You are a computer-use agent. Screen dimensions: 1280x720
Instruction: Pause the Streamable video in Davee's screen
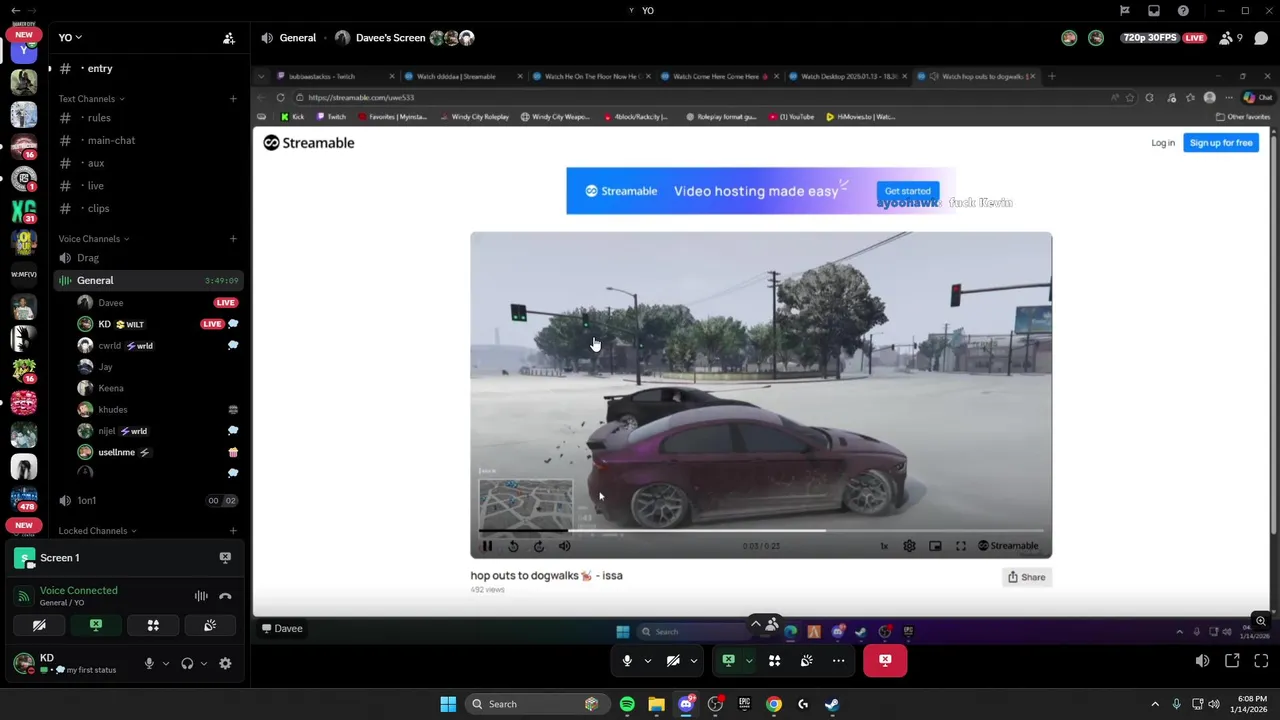[487, 546]
